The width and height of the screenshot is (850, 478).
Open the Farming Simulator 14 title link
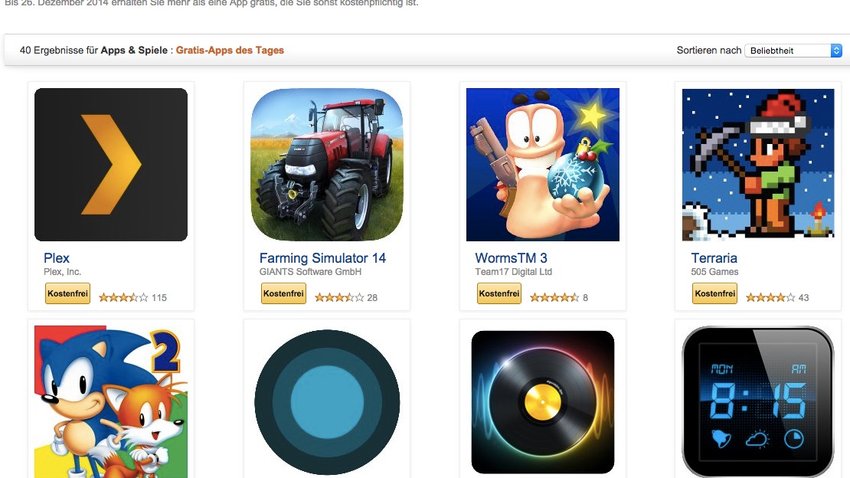(x=323, y=258)
